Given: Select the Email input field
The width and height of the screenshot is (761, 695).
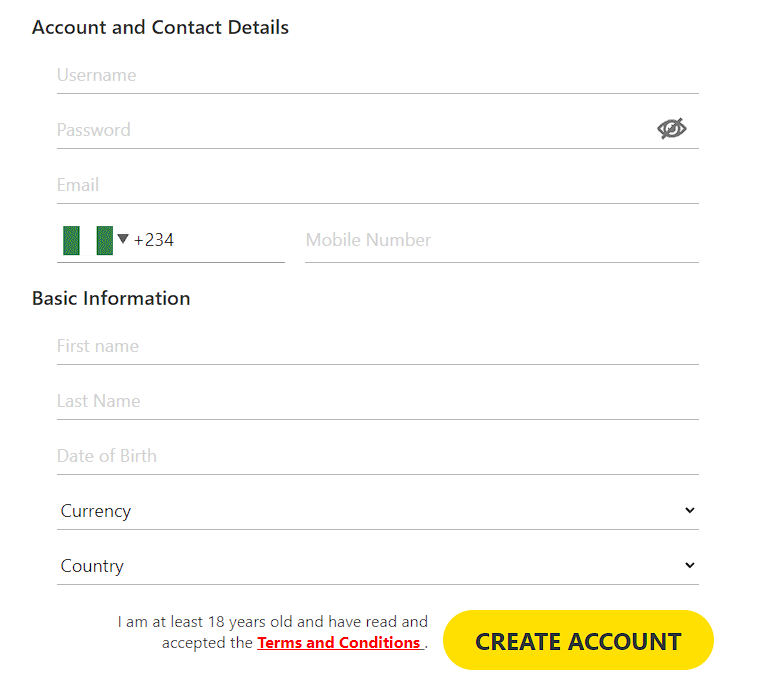Looking at the screenshot, I should click(x=377, y=185).
